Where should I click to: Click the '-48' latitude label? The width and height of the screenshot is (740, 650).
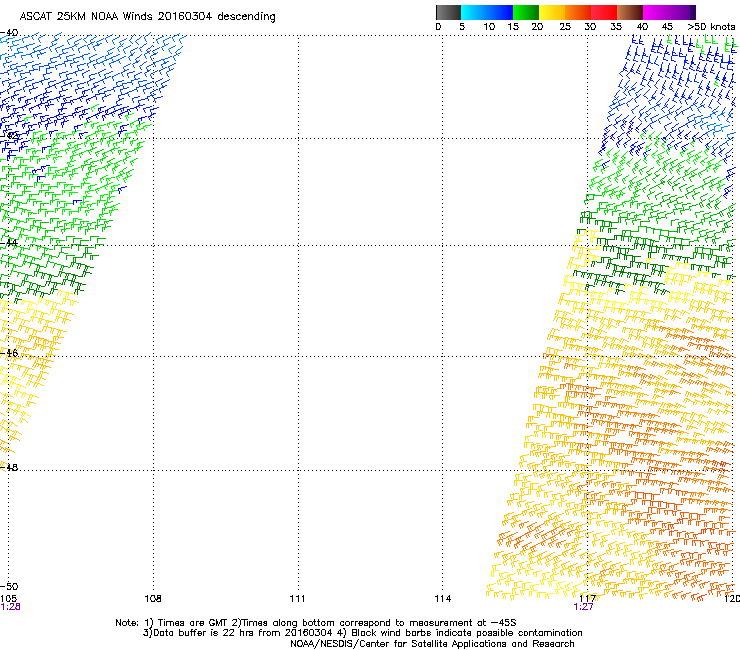[x=9, y=467]
